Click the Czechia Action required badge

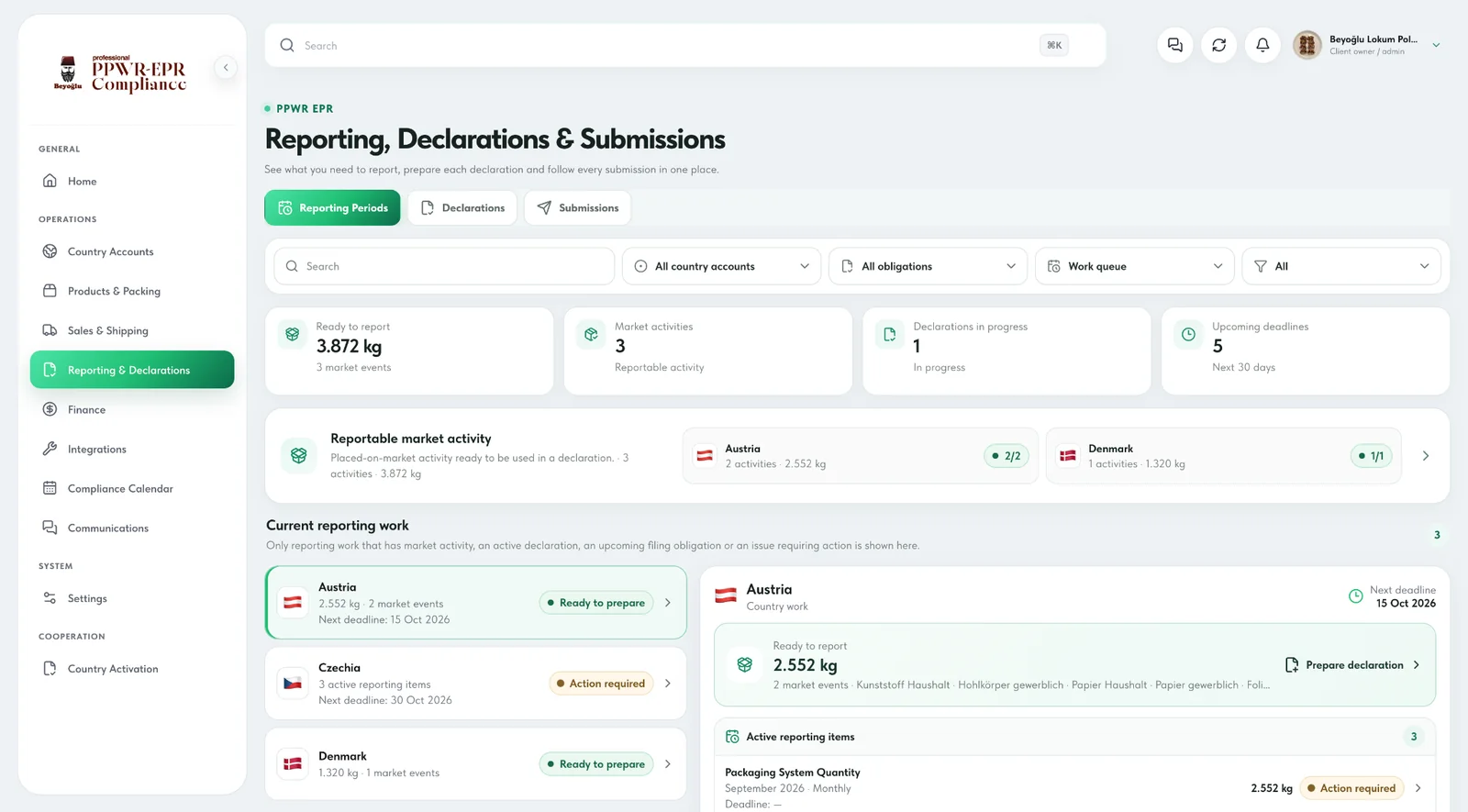click(x=601, y=684)
